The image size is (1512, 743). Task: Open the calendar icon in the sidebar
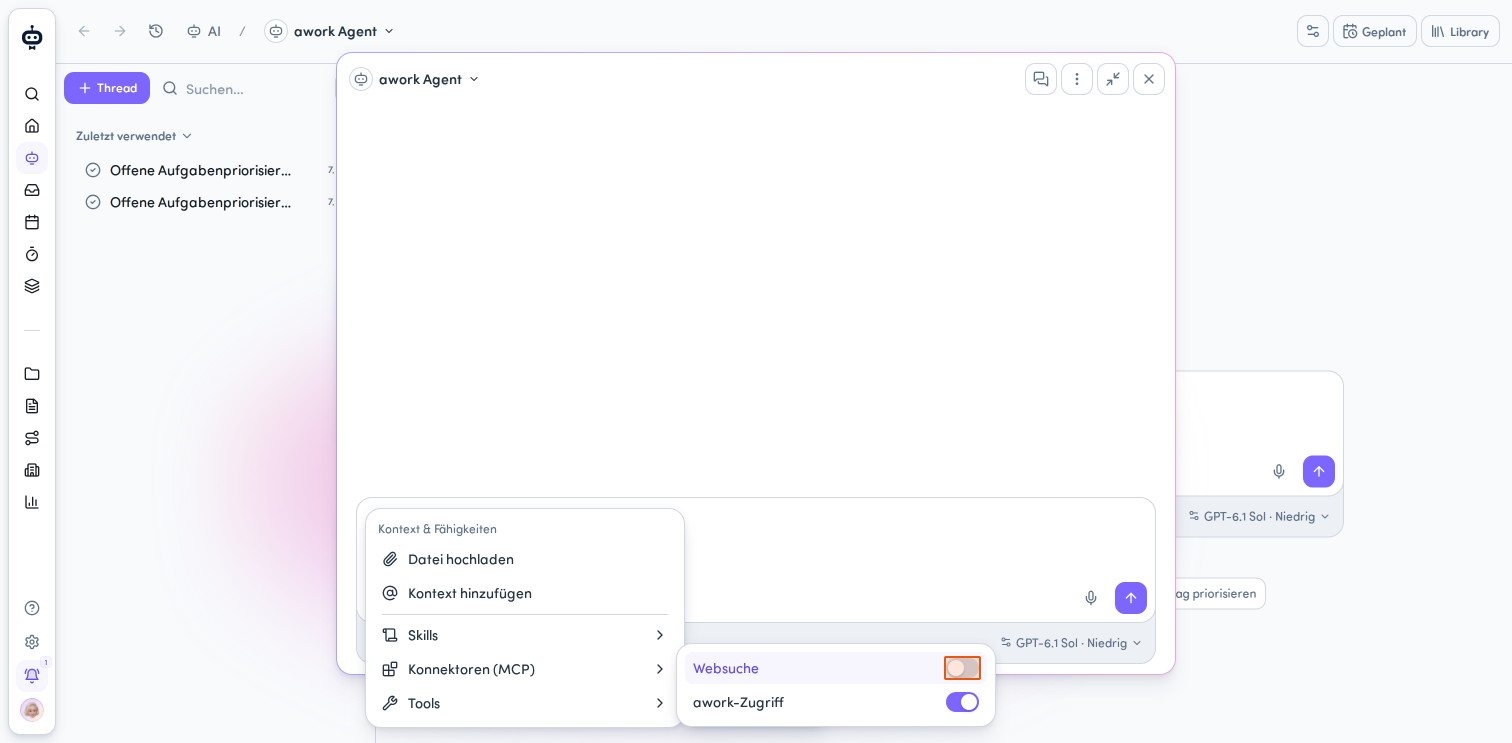(x=32, y=222)
